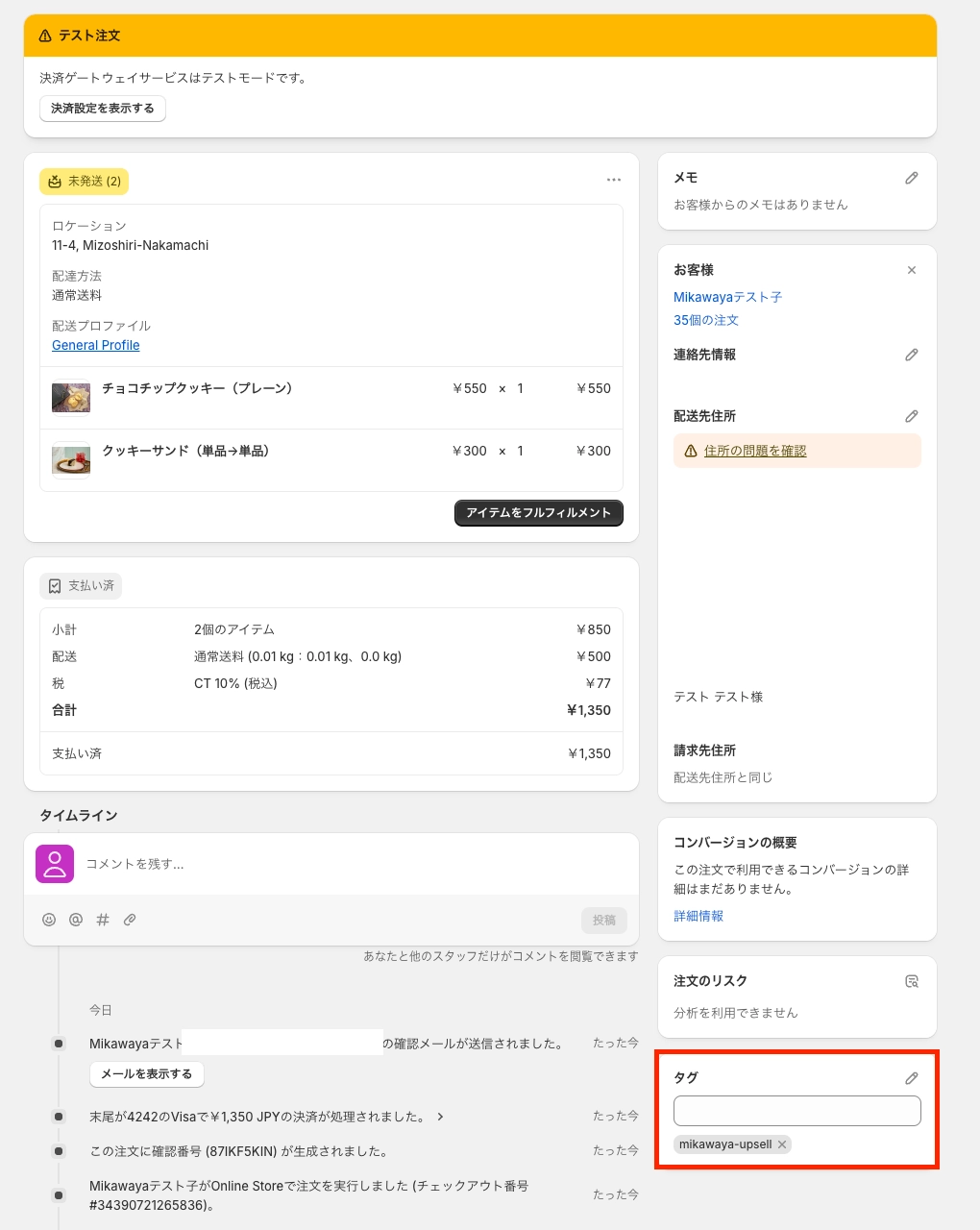
Task: Expand the Visa payment timeline entry chevron
Action: (440, 1117)
